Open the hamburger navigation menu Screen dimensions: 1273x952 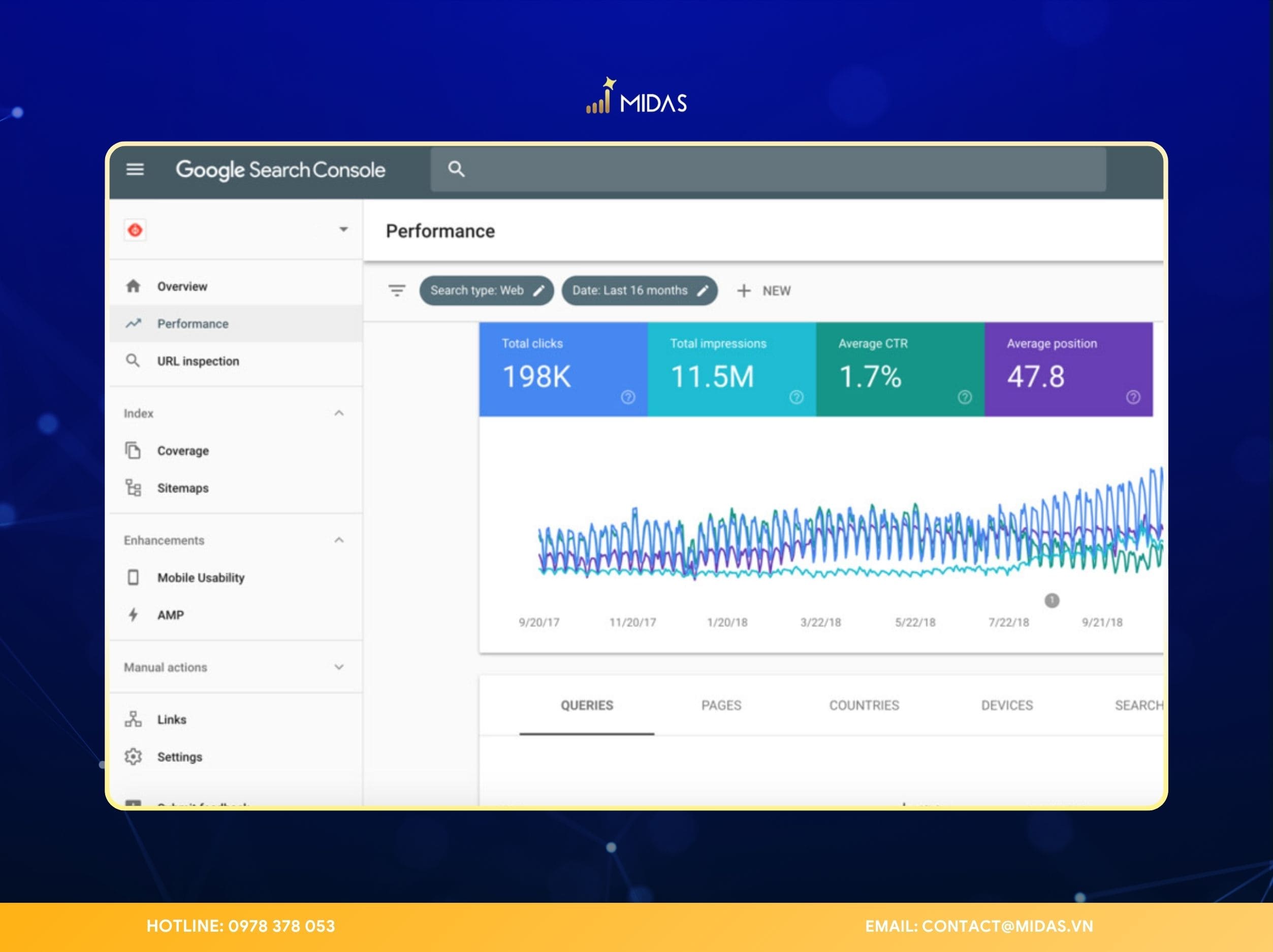[x=135, y=169]
